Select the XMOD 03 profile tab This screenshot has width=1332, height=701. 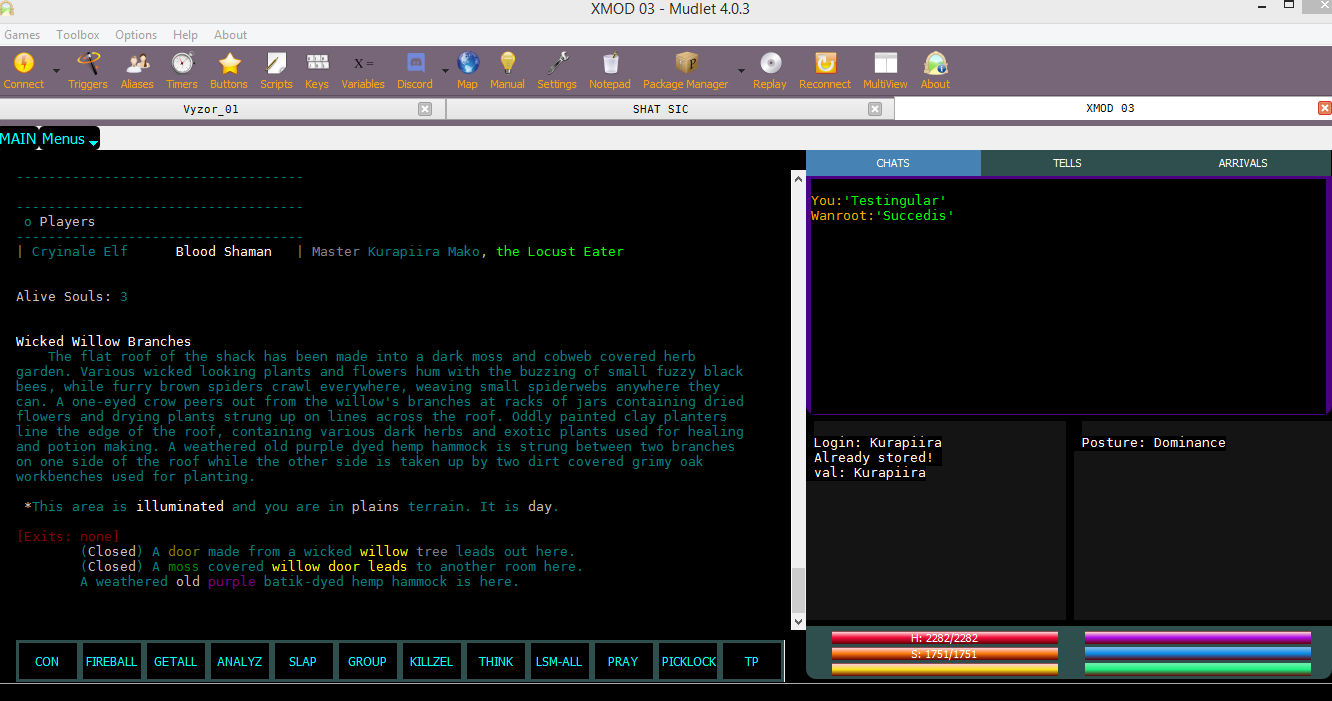click(1110, 109)
